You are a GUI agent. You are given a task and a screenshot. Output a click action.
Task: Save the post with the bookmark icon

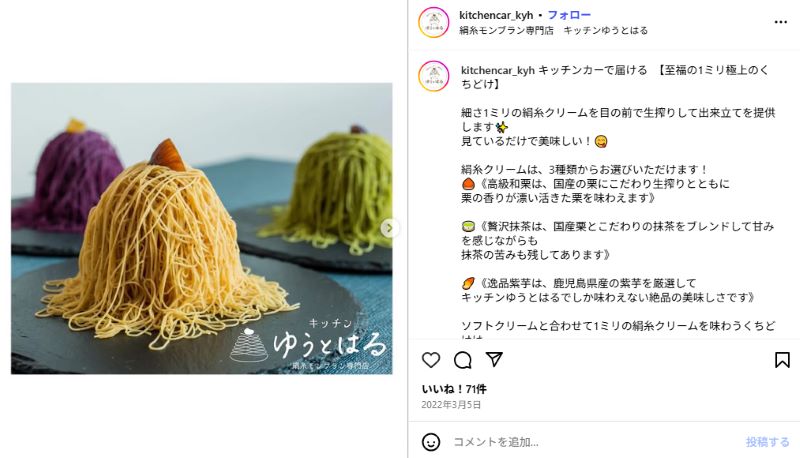click(x=782, y=360)
